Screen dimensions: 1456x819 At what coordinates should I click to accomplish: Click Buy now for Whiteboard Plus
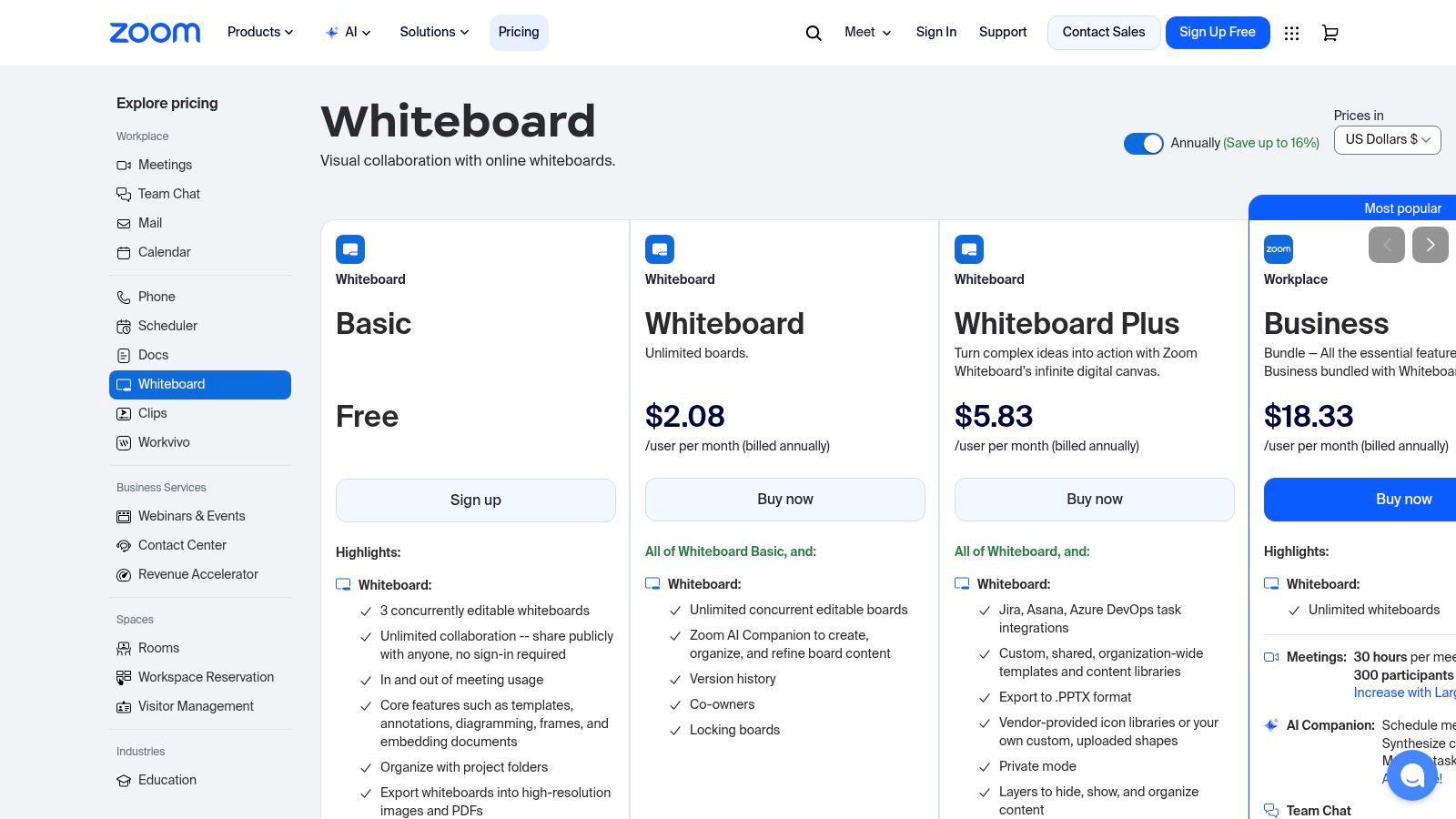(x=1094, y=499)
